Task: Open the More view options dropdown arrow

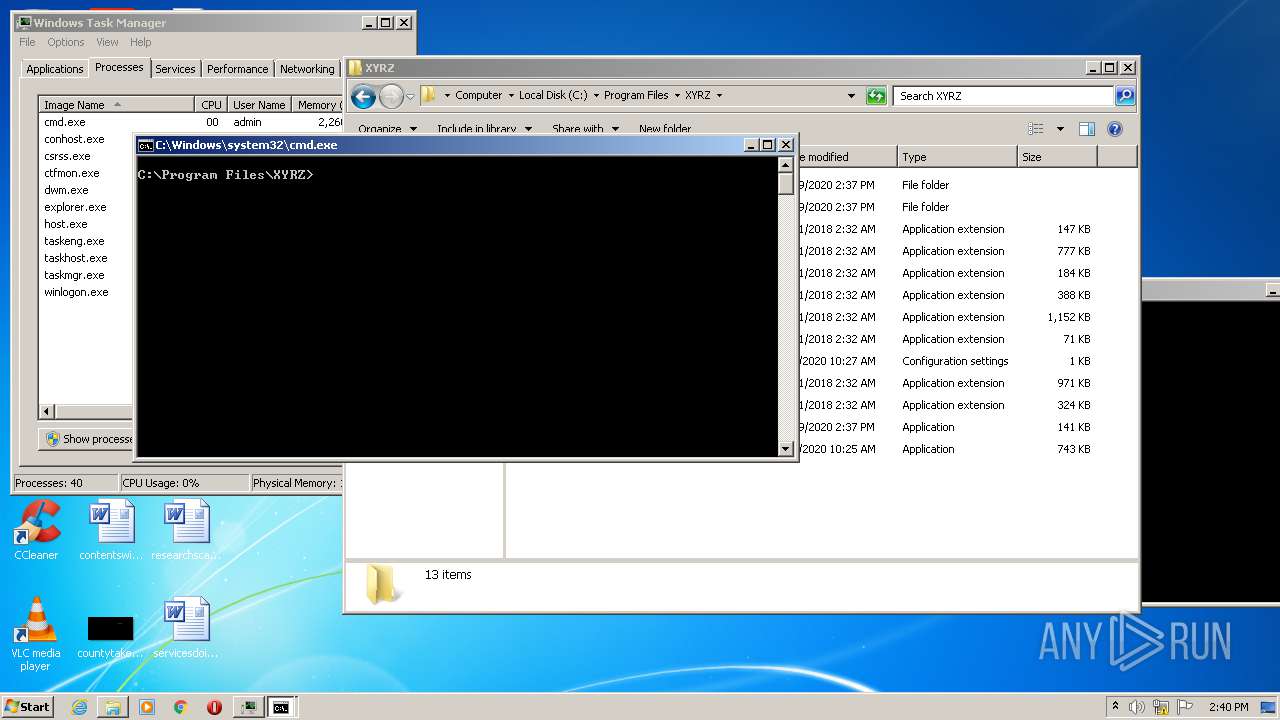Action: pos(1060,129)
